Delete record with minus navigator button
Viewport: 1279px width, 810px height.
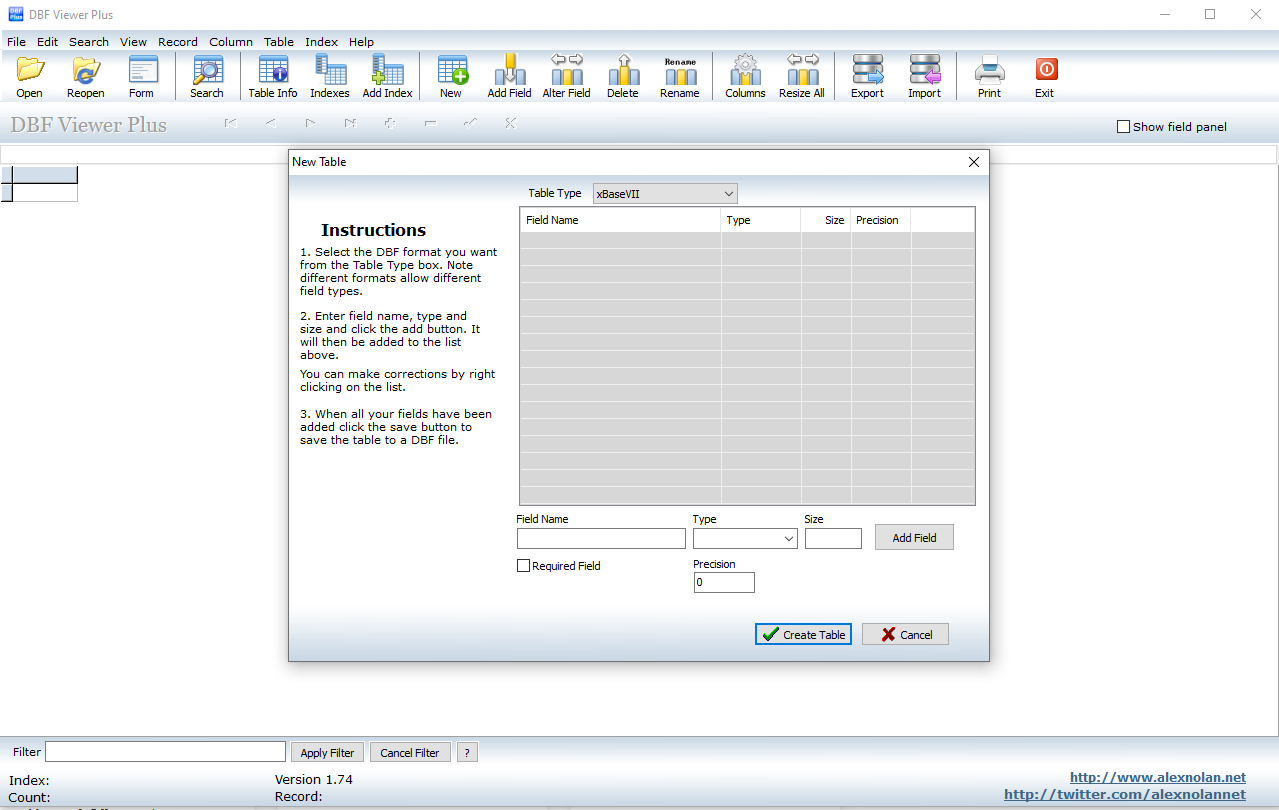(x=430, y=124)
